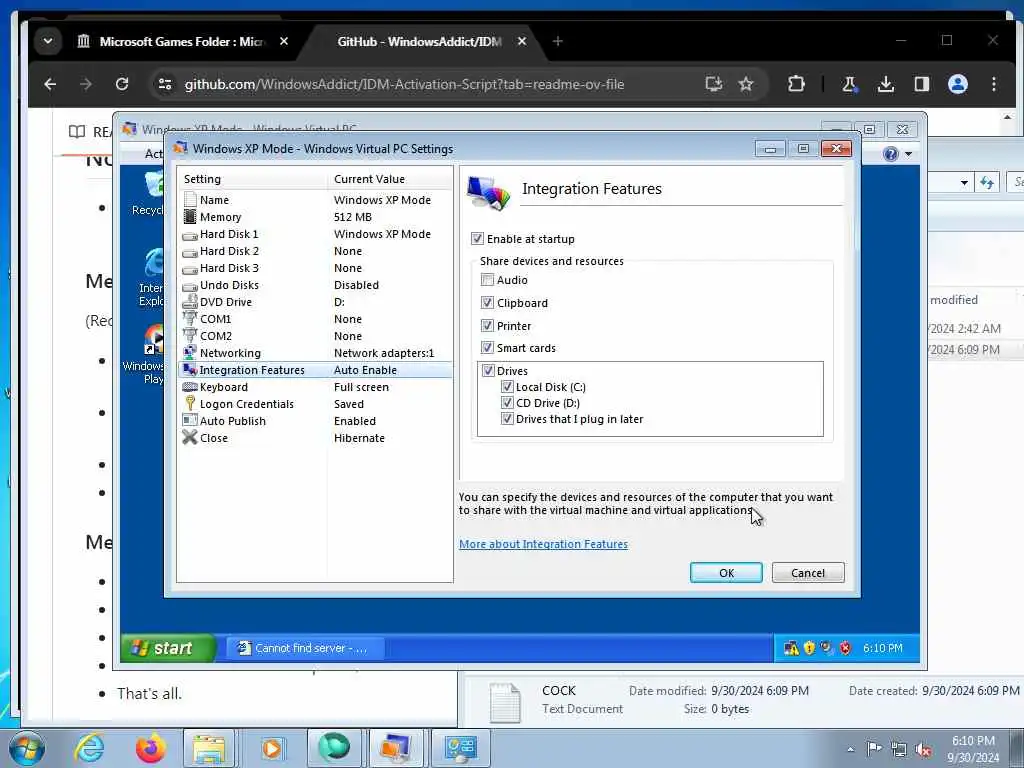This screenshot has height=768, width=1024.
Task: Uncheck CD Drive (D:) checkbox
Action: tap(507, 403)
